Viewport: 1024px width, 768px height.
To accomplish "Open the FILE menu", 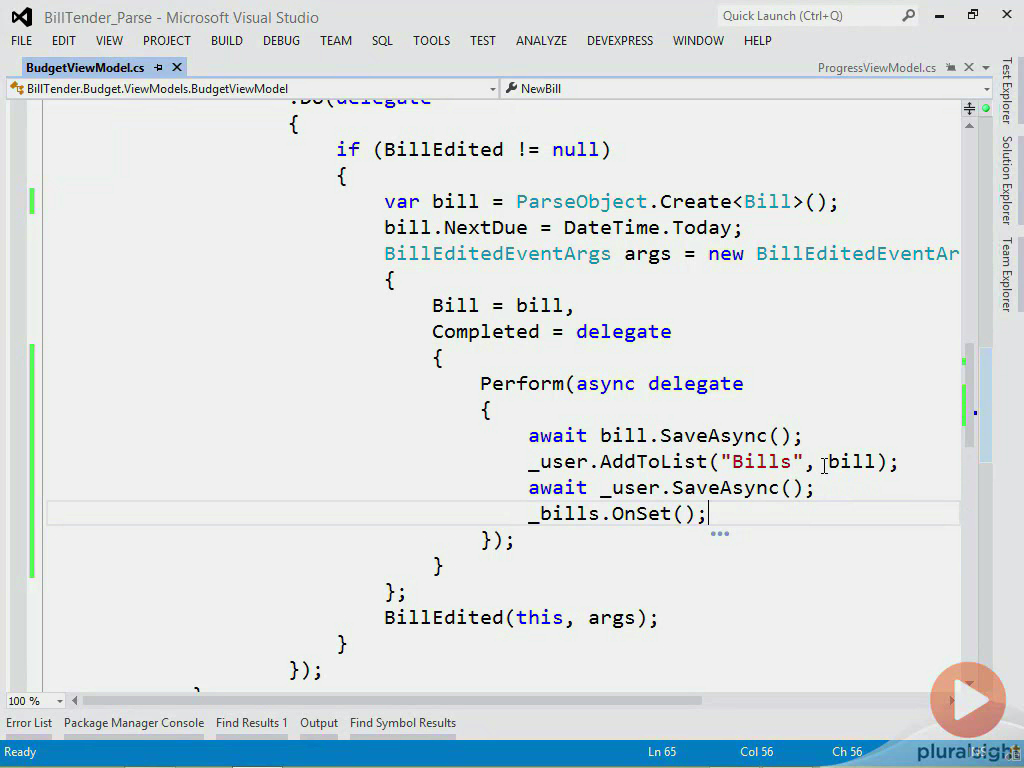I will coord(22,40).
